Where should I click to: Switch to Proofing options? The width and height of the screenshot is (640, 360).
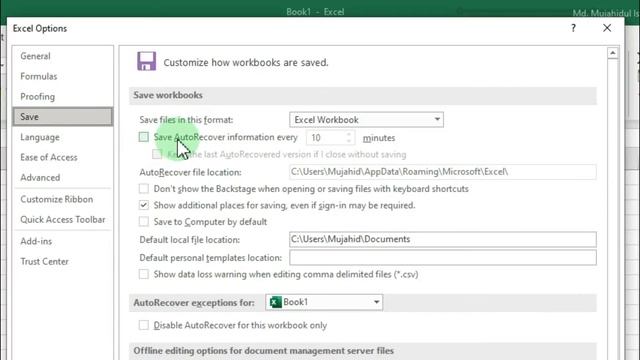[x=62, y=97]
